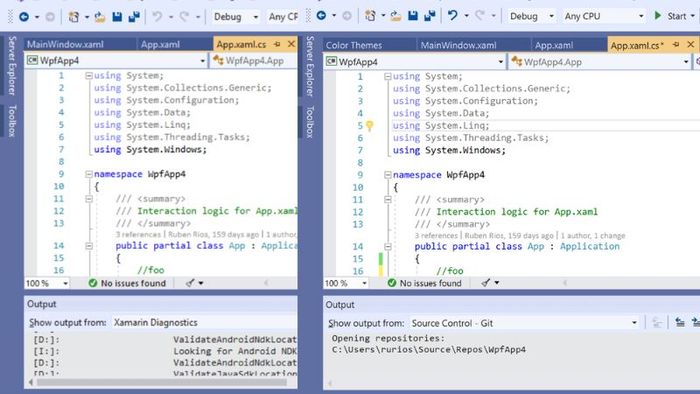The height and width of the screenshot is (394, 700).
Task: Click Open File icon in left IDE toolbar
Action: 100,17
